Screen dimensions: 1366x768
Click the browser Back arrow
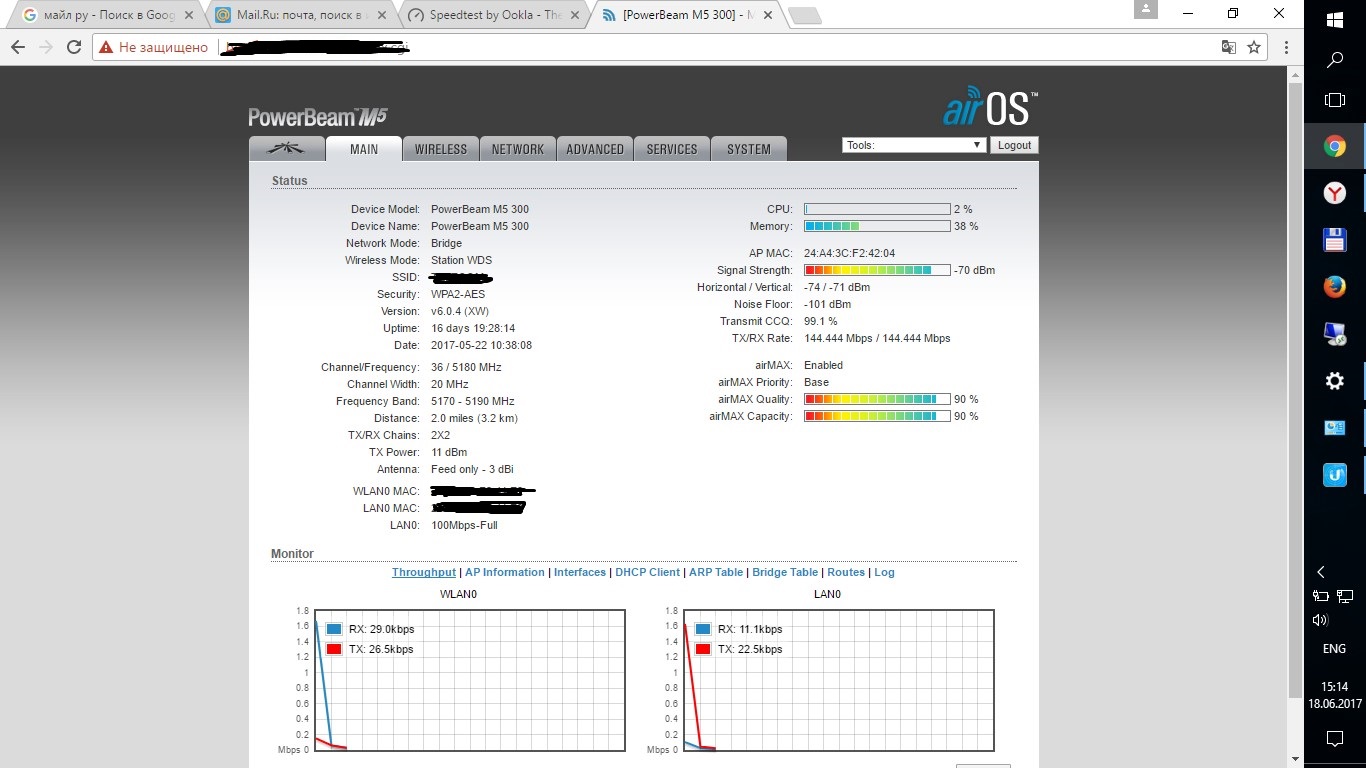[x=18, y=47]
